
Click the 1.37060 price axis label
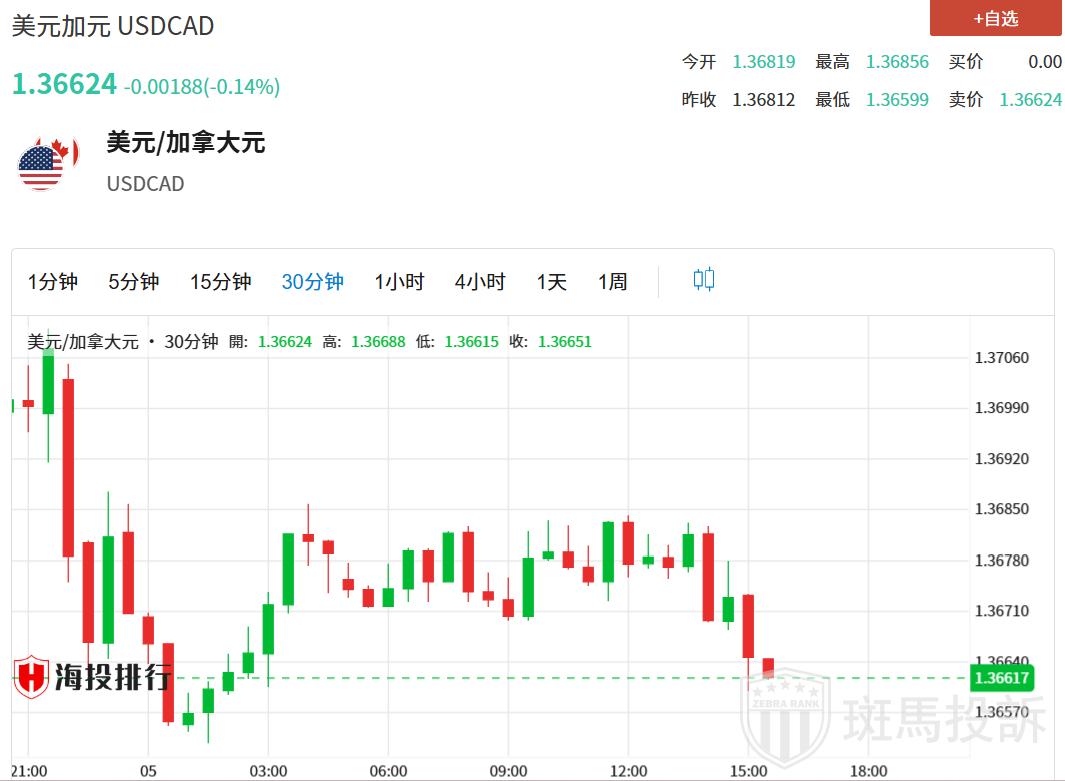1001,358
